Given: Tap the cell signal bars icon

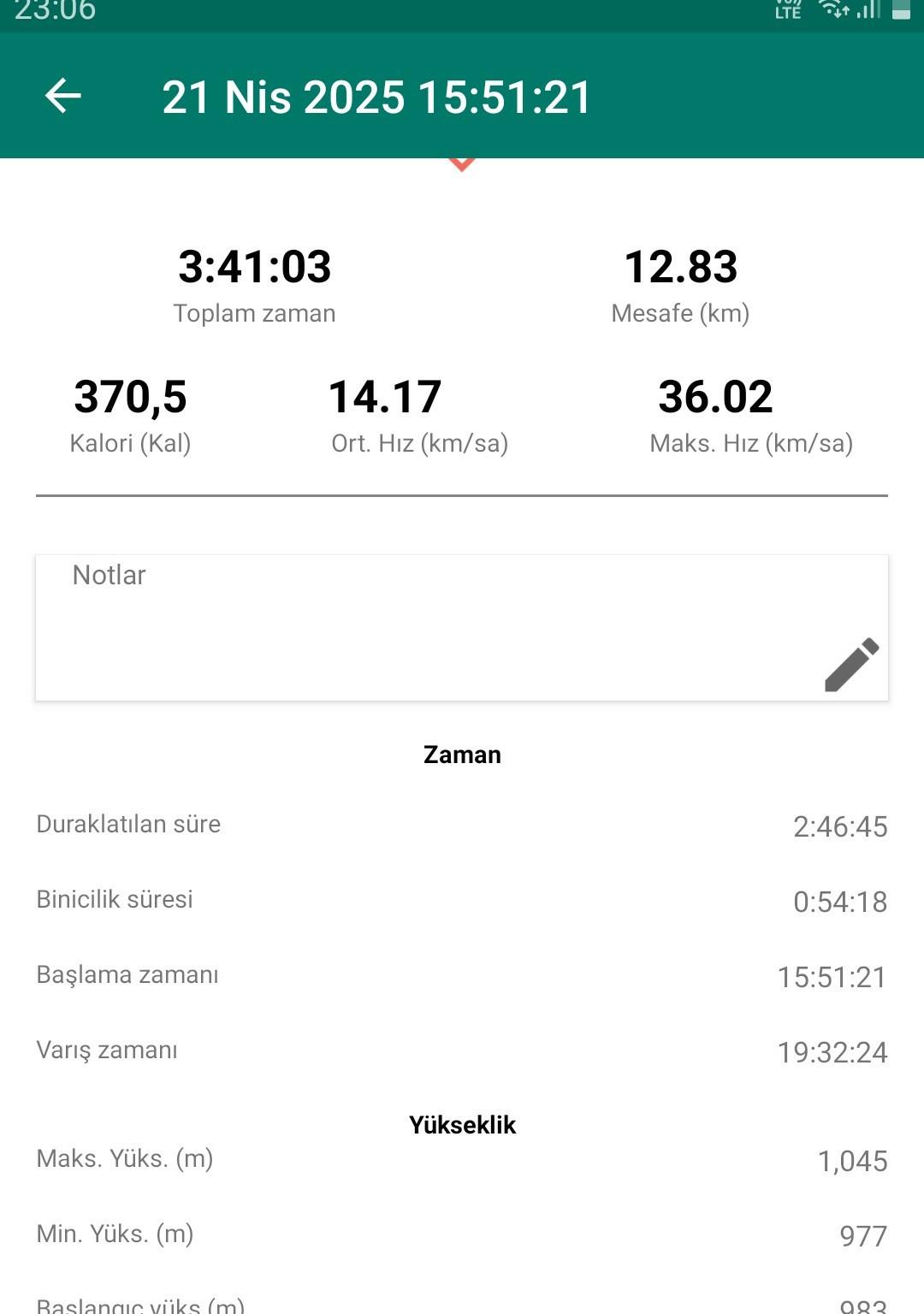Looking at the screenshot, I should tap(868, 9).
